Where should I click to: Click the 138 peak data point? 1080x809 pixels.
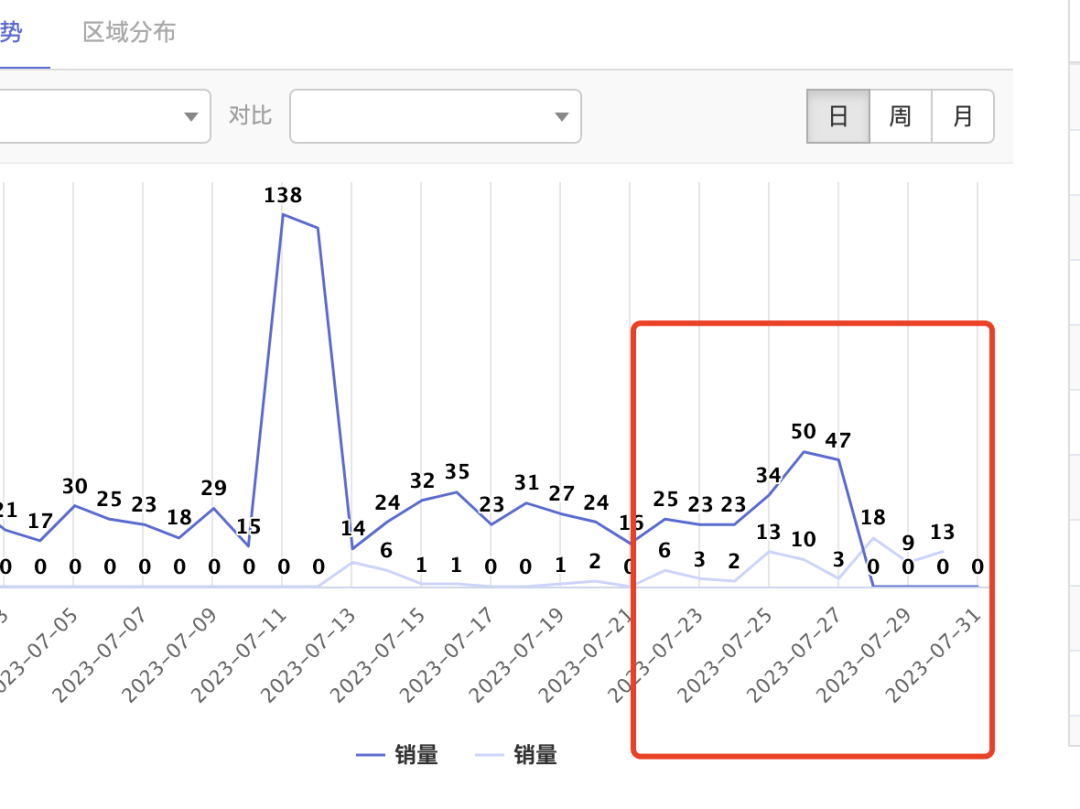[283, 214]
